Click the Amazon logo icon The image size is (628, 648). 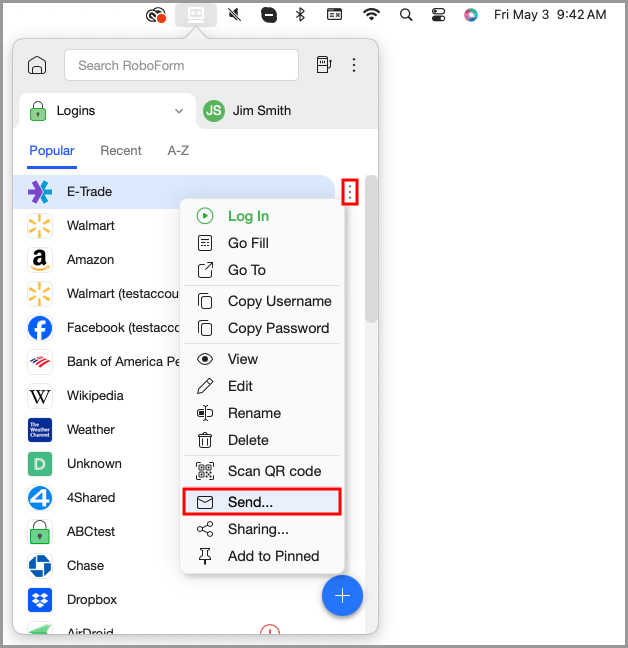pos(40,260)
